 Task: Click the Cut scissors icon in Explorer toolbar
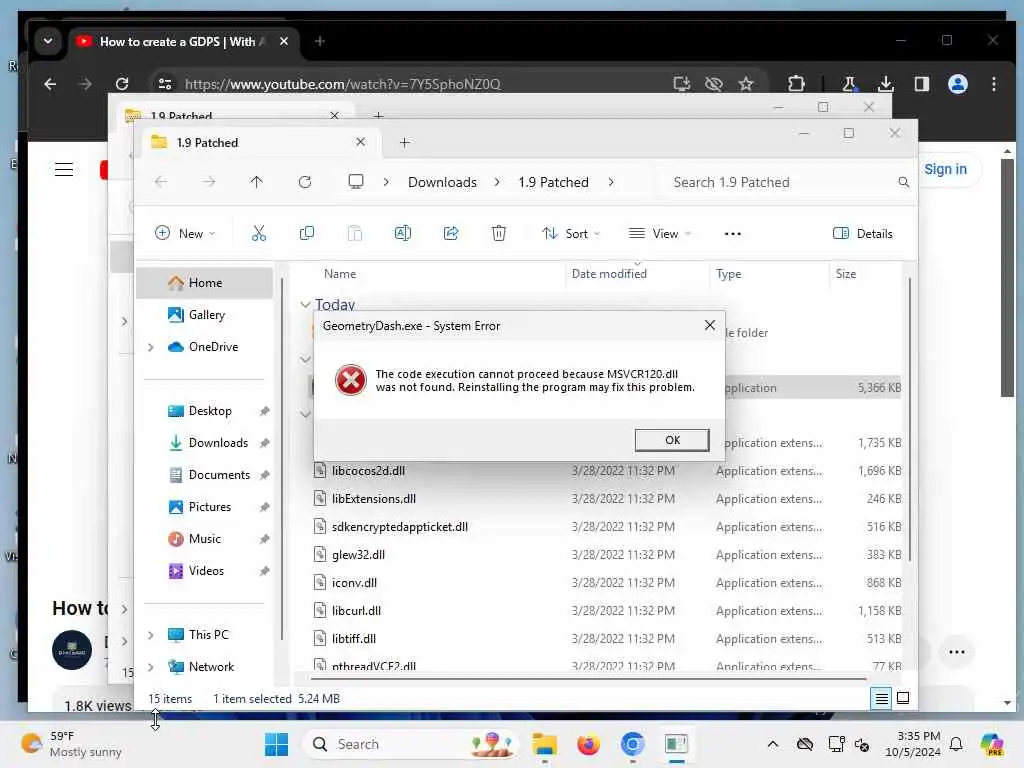(259, 233)
